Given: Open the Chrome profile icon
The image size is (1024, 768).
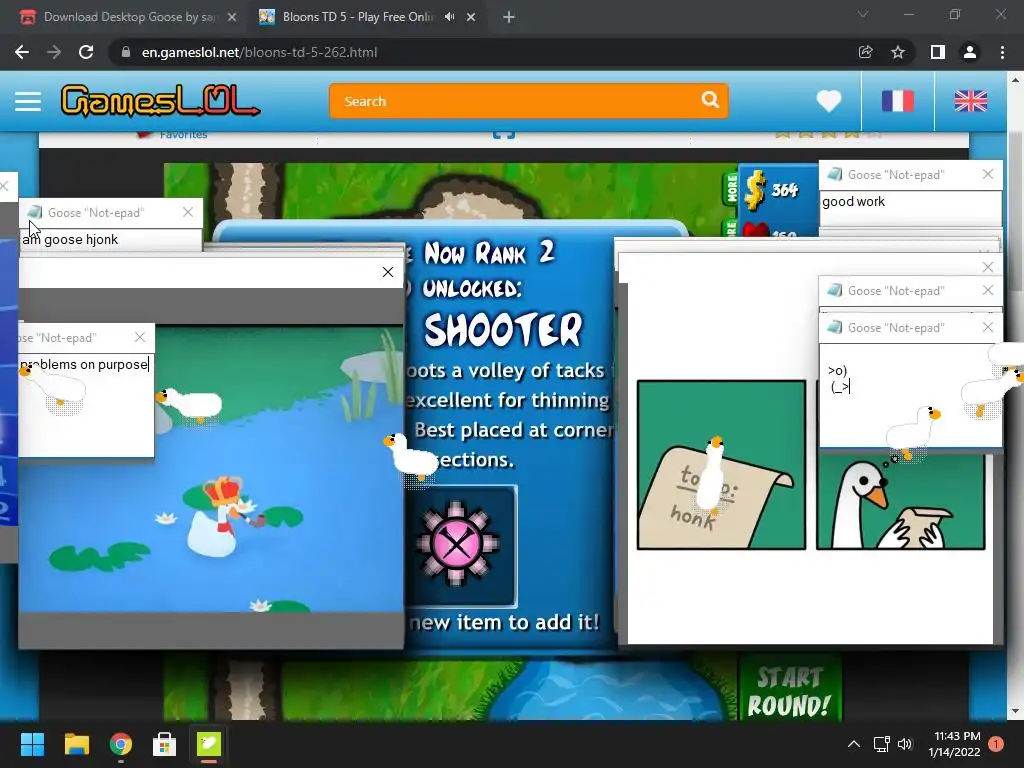Looking at the screenshot, I should point(970,52).
